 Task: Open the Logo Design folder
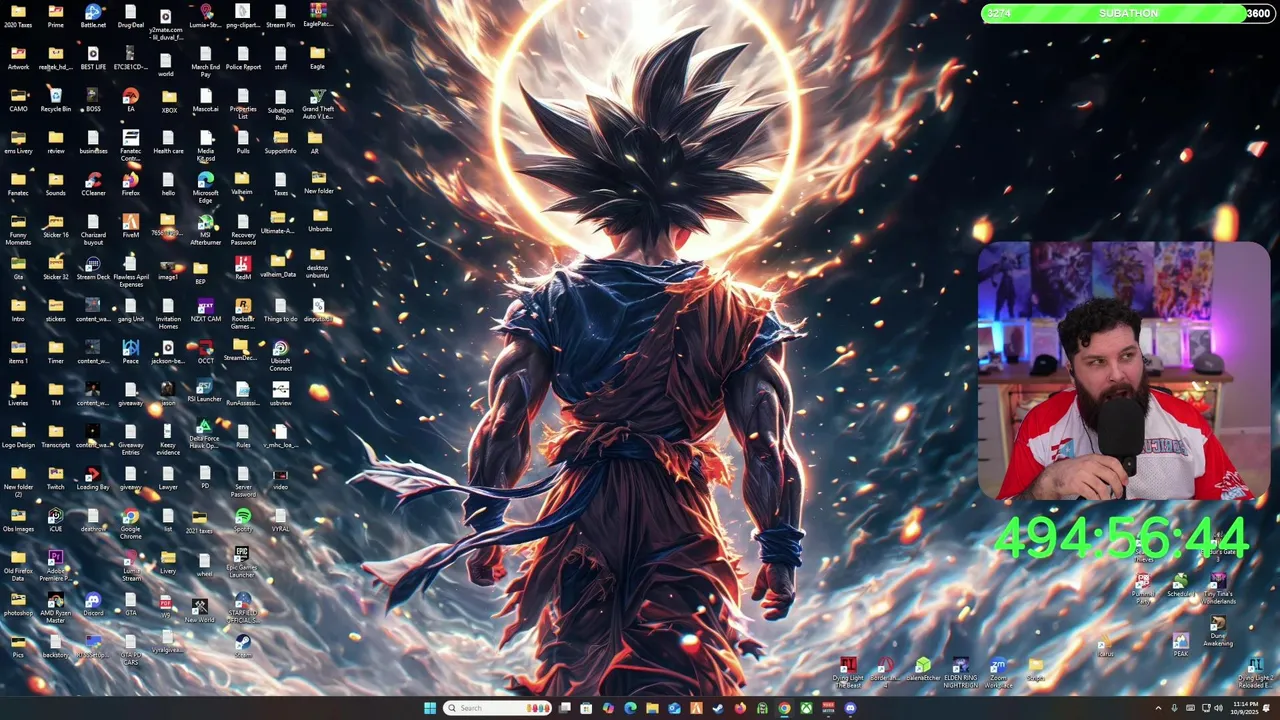(18, 436)
